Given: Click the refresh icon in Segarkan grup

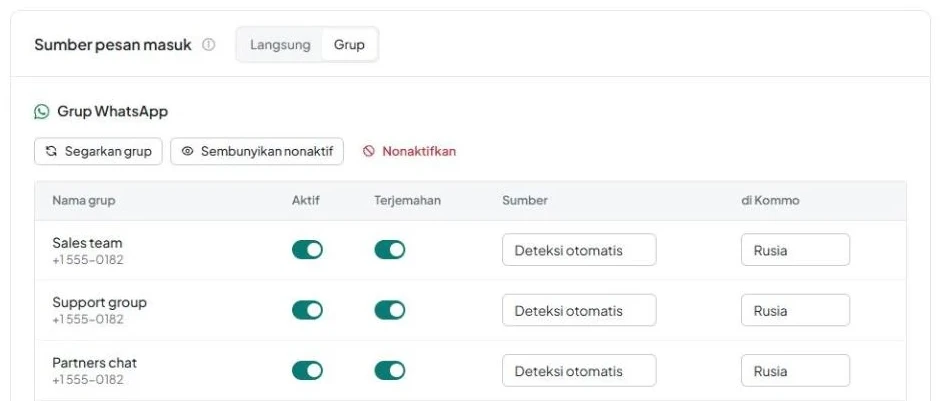Looking at the screenshot, I should tap(51, 151).
